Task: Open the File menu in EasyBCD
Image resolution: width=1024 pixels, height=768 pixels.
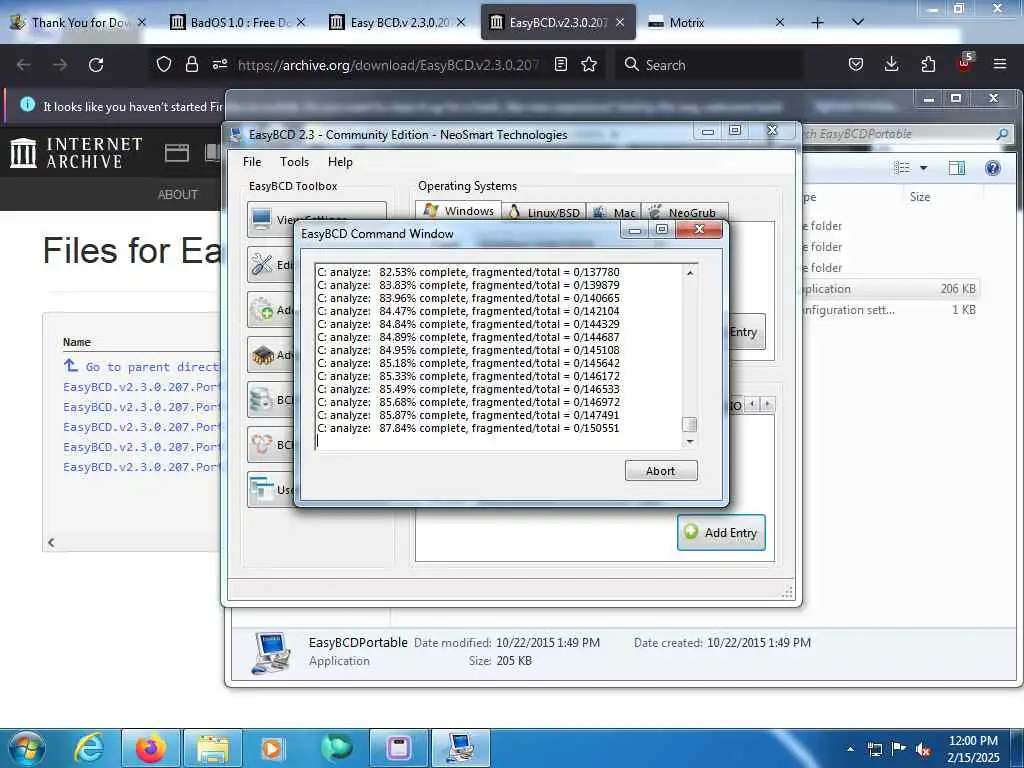Action: (252, 162)
